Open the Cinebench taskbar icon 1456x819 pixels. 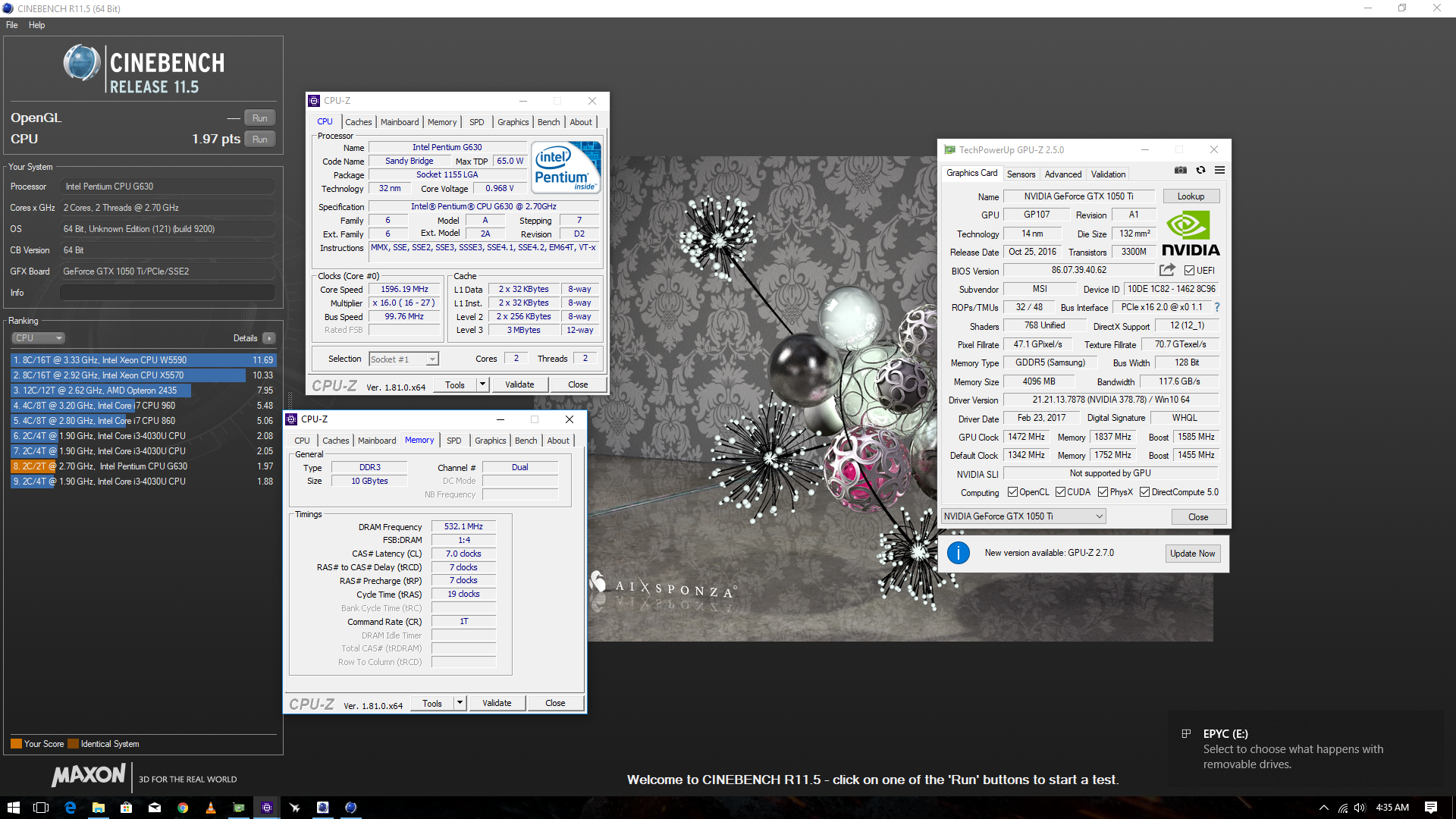click(350, 808)
